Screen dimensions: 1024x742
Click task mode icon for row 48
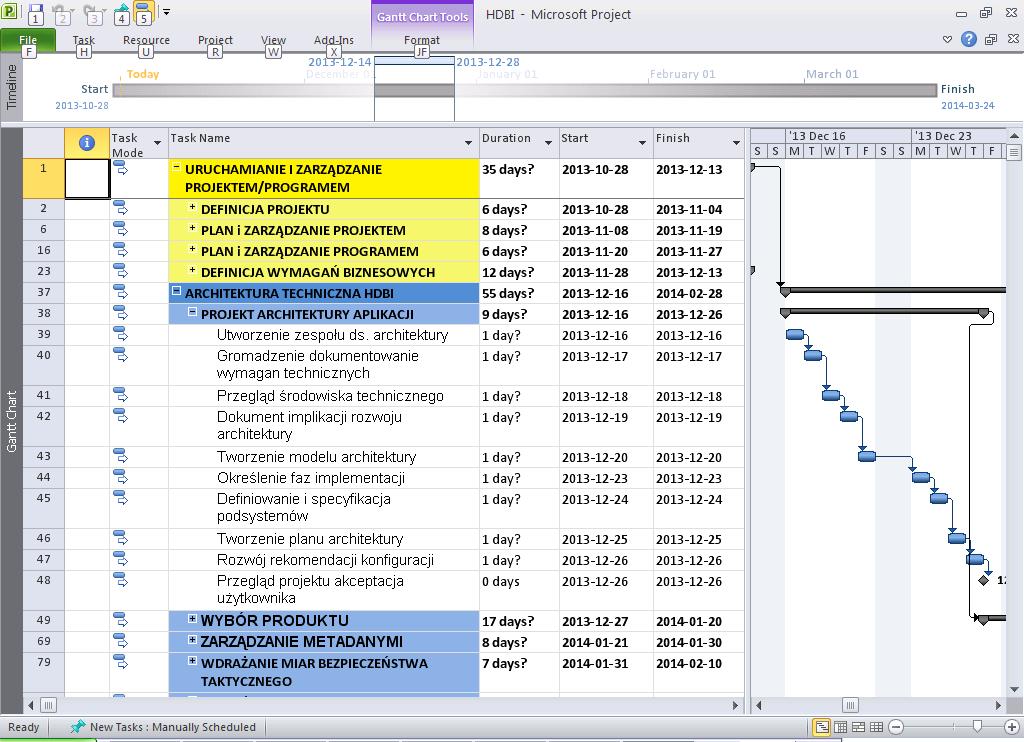coord(121,579)
